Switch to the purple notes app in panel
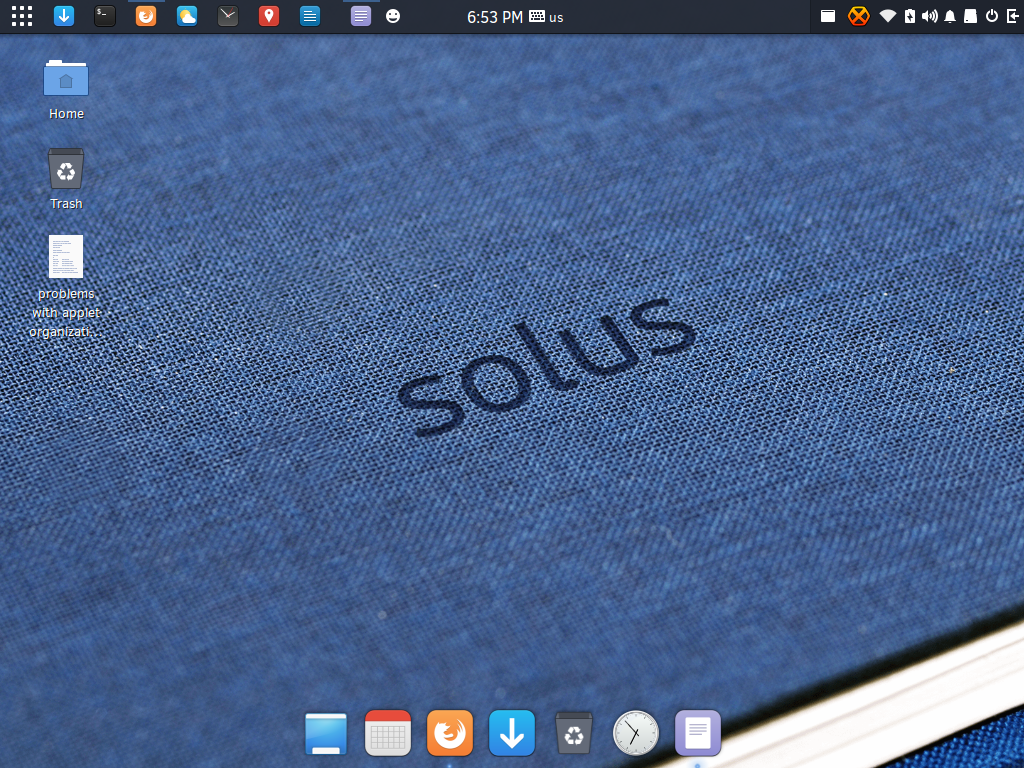The height and width of the screenshot is (768, 1024). tap(360, 16)
